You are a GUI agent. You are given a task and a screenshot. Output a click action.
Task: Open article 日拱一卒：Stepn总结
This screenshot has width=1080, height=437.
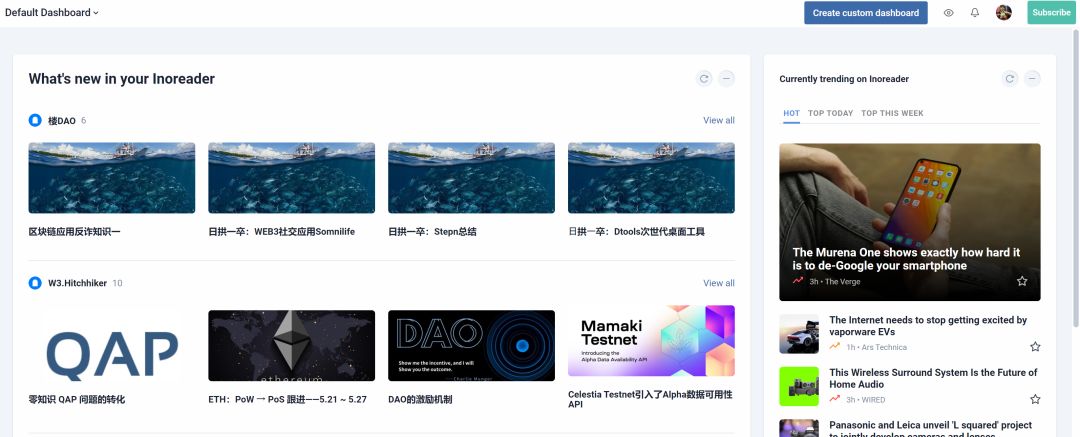[432, 232]
